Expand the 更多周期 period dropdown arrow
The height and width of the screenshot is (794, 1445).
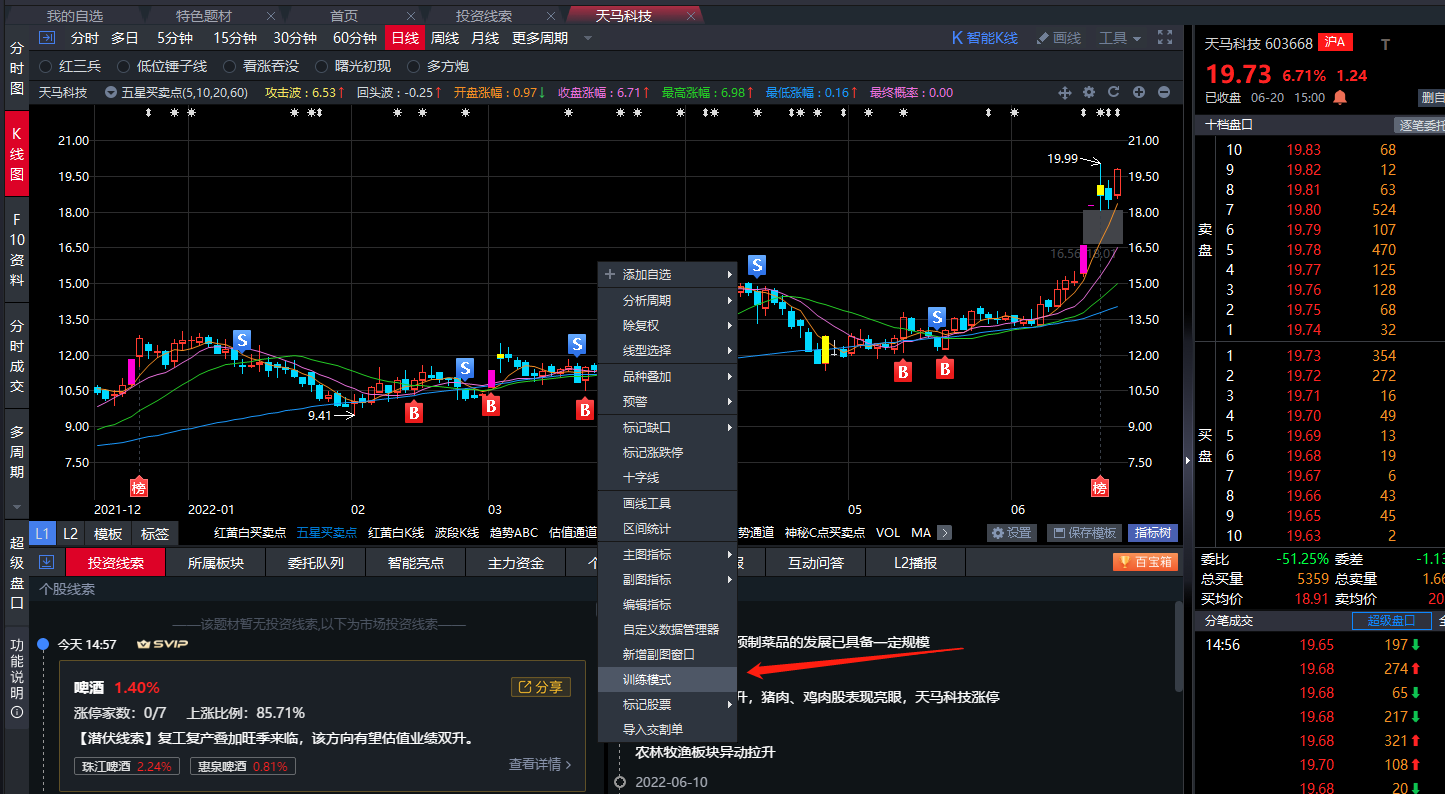click(588, 39)
